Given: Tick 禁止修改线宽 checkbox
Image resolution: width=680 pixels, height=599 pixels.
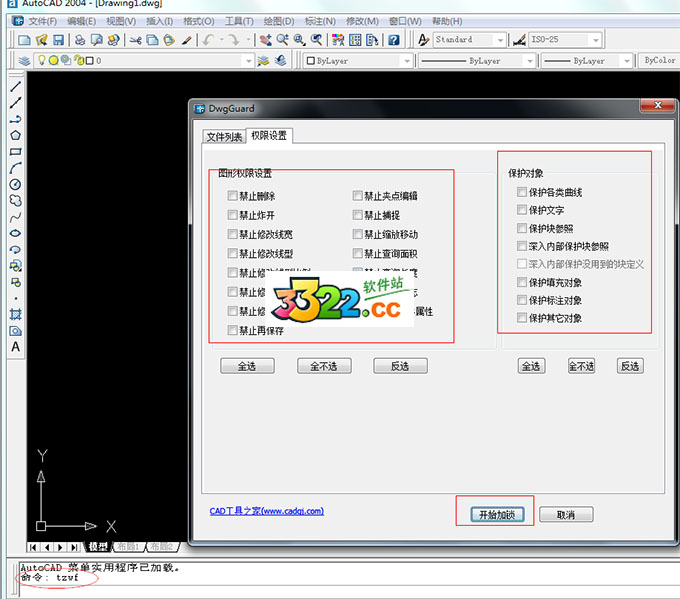Looking at the screenshot, I should [x=232, y=234].
